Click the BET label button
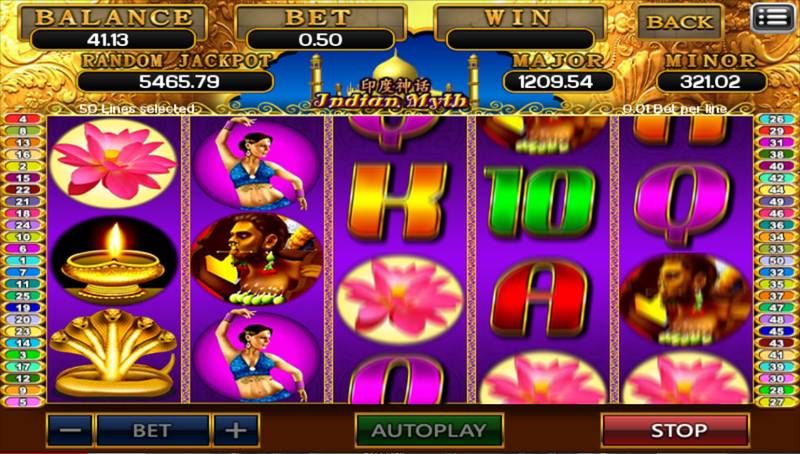 pyautogui.click(x=153, y=431)
